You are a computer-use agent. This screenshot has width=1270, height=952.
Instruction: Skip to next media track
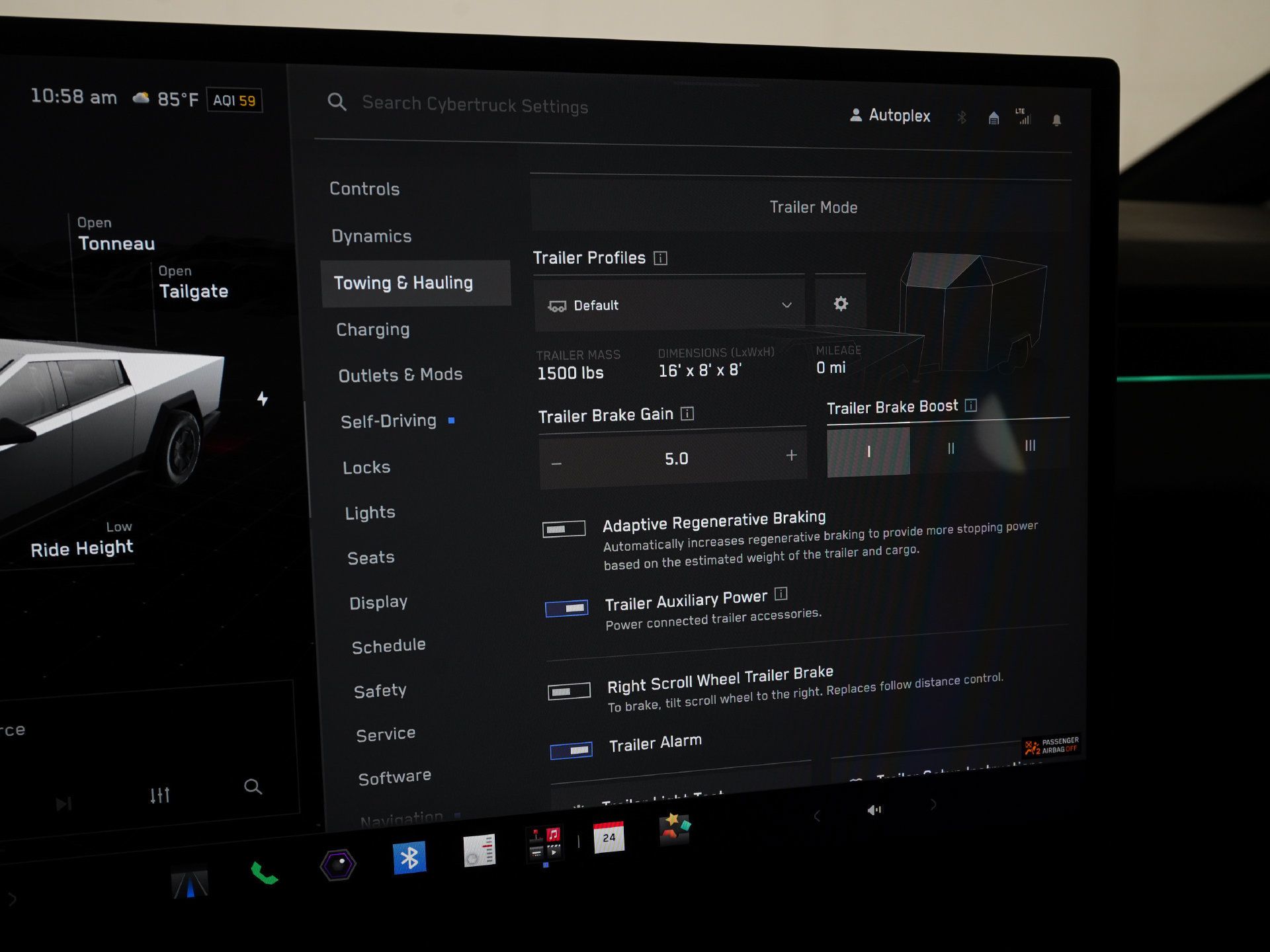point(63,804)
